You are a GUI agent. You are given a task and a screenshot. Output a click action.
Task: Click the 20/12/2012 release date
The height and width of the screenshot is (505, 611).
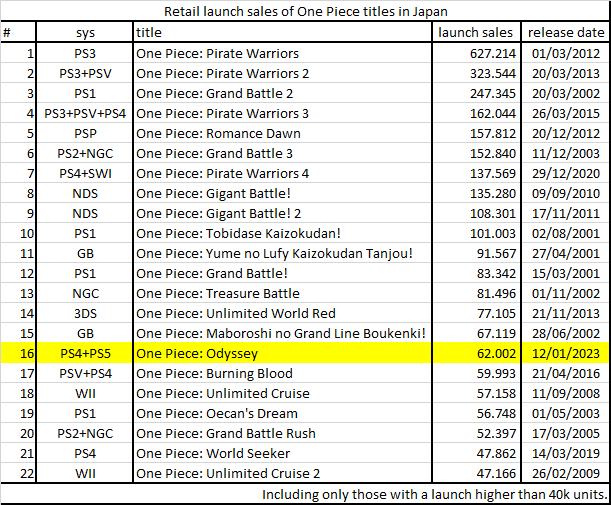(x=566, y=134)
